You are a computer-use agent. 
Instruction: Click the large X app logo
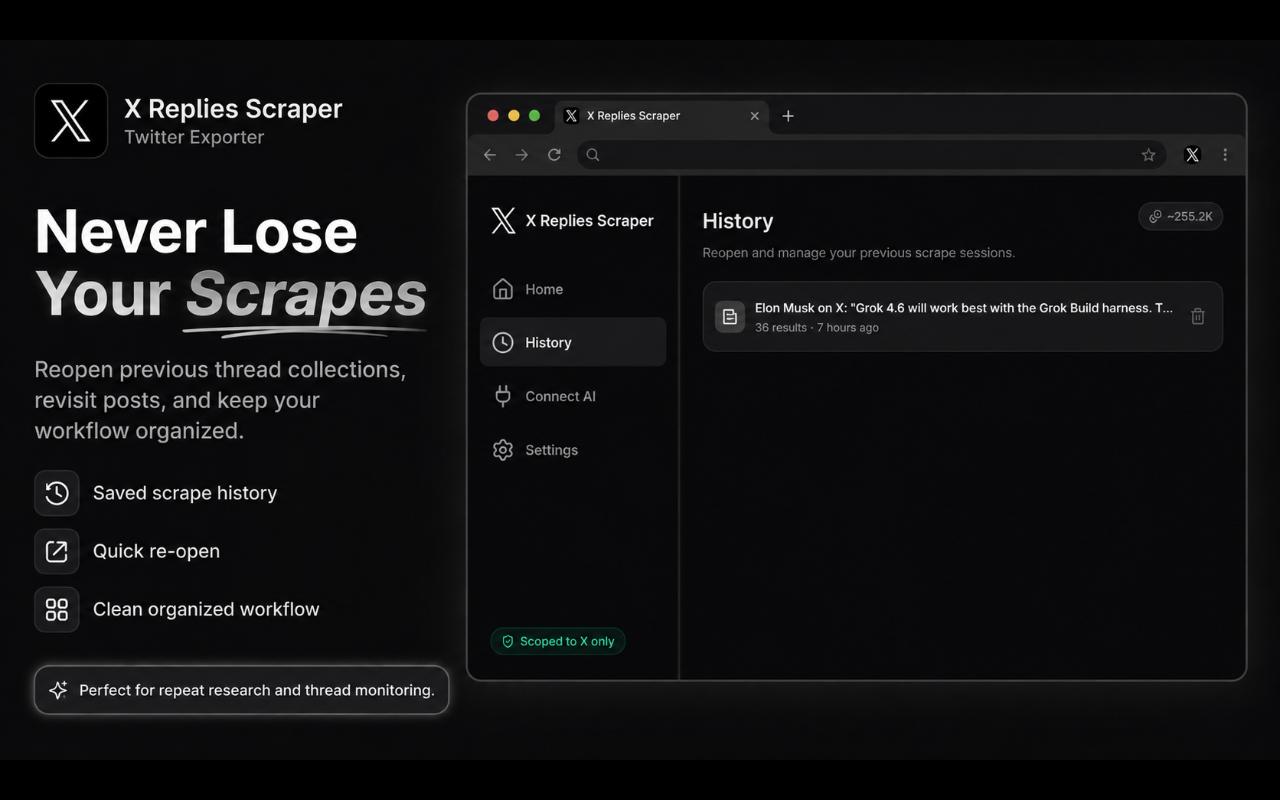71,121
